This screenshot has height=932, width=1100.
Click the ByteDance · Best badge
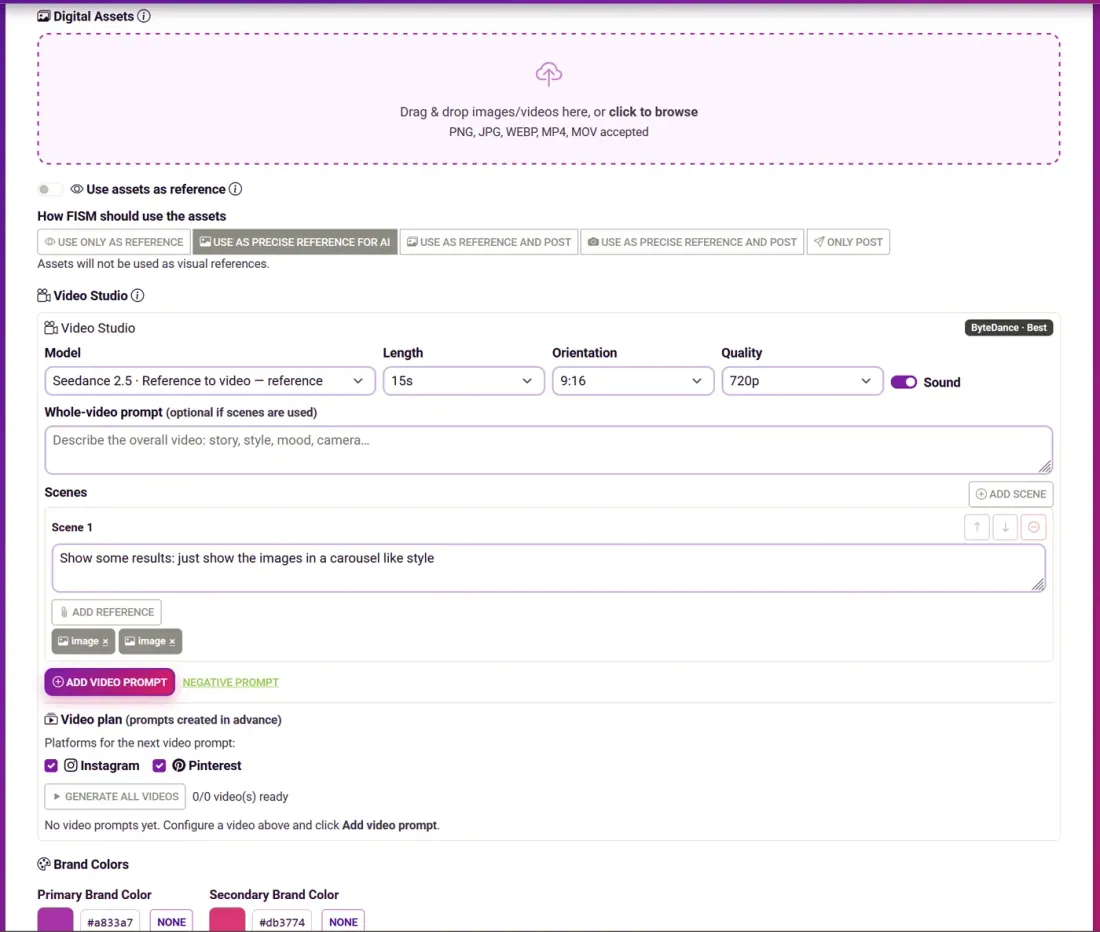coord(1009,327)
